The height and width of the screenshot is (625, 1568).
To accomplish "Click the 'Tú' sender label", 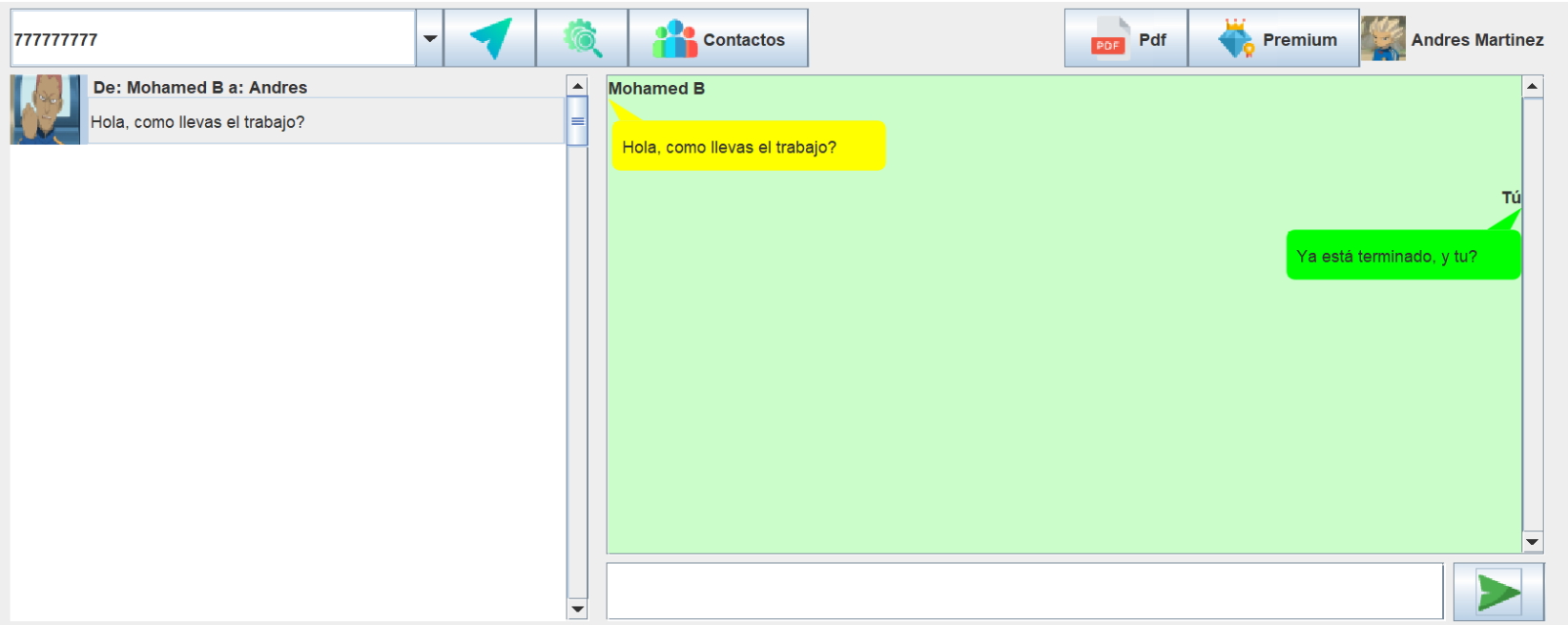I will [x=1511, y=198].
